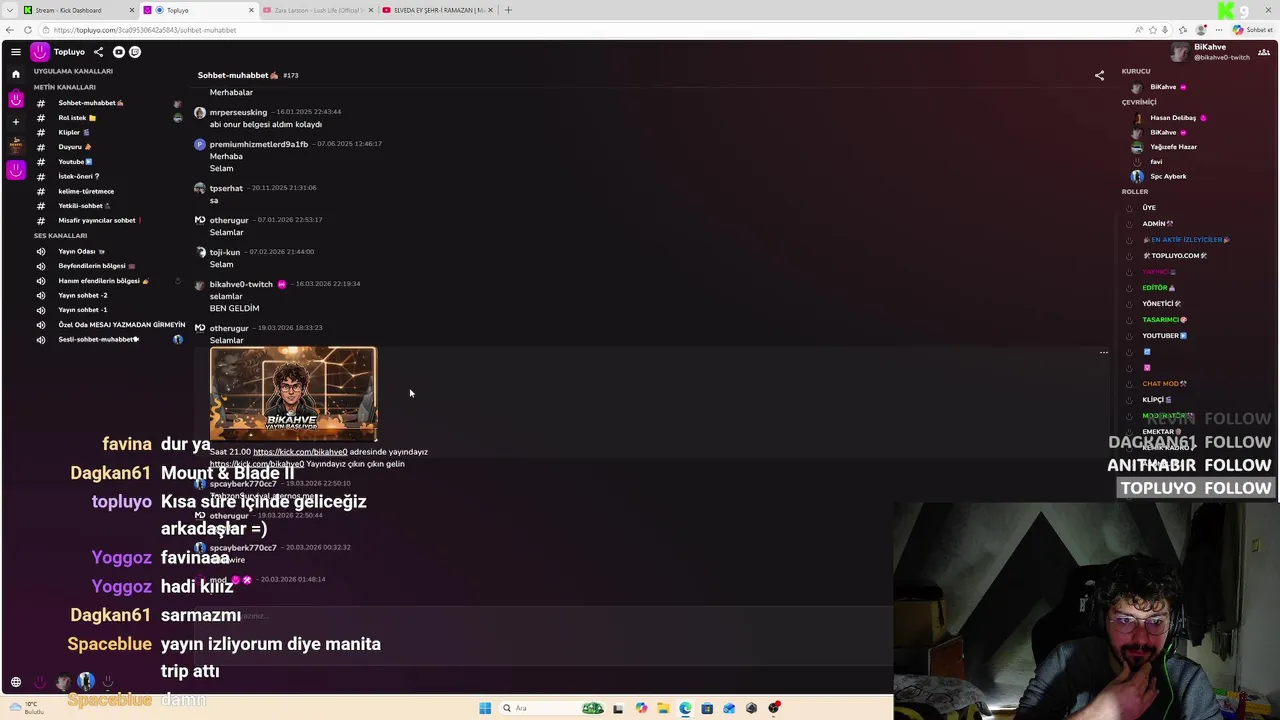
Task: Click the globe icon at bottom left
Action: tap(16, 683)
